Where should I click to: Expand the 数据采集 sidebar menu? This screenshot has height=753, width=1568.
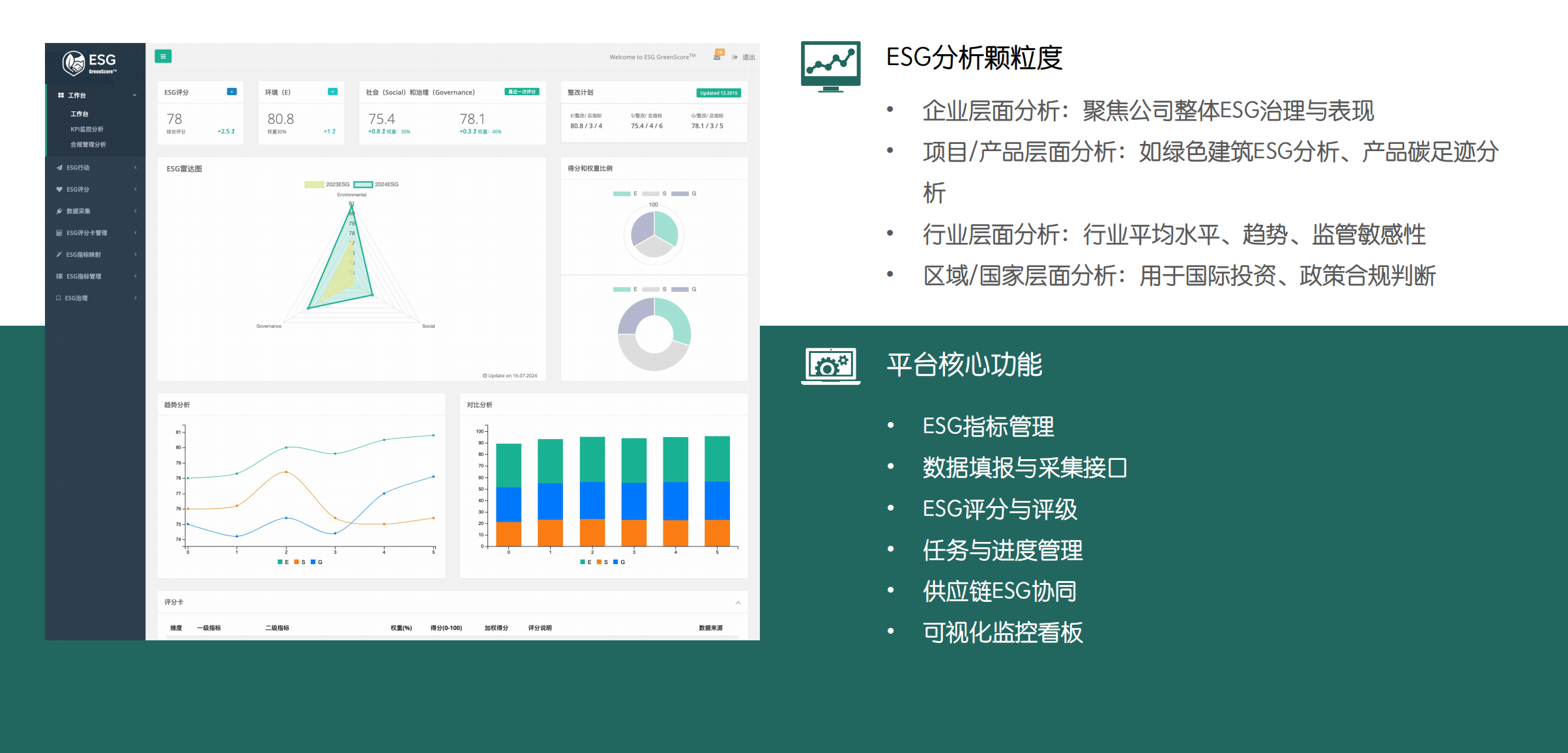pos(79,211)
